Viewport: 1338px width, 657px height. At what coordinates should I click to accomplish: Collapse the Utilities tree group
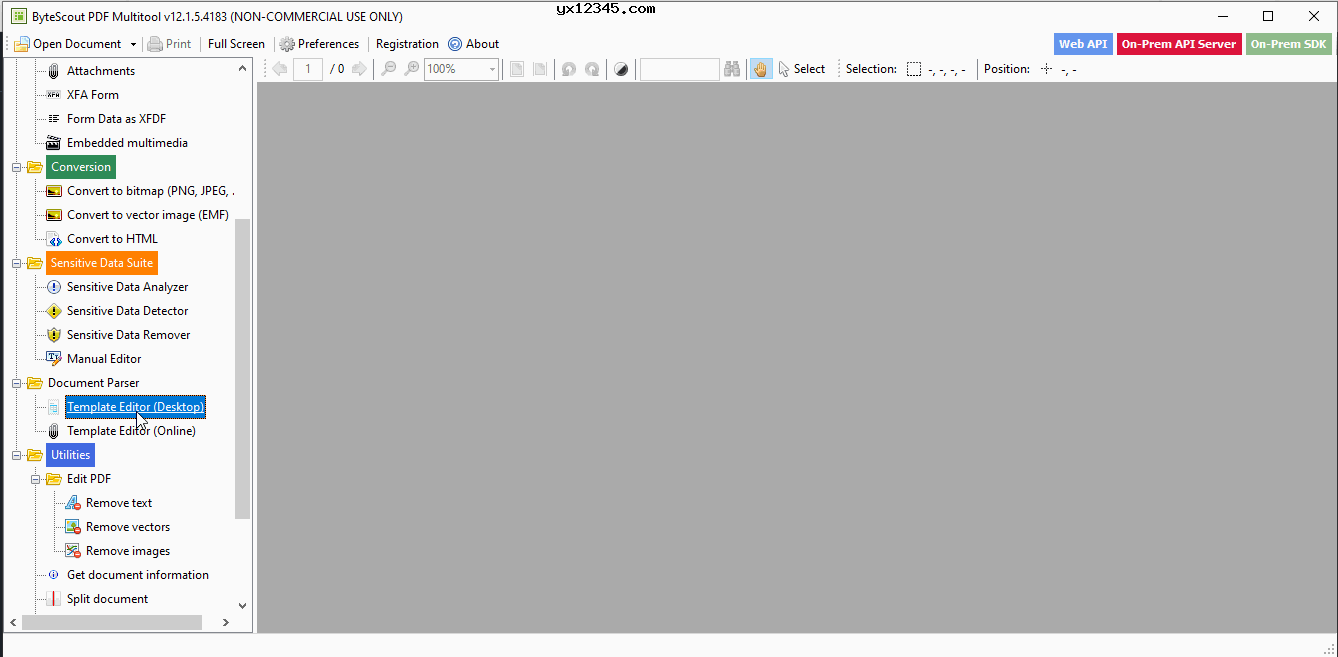click(16, 455)
